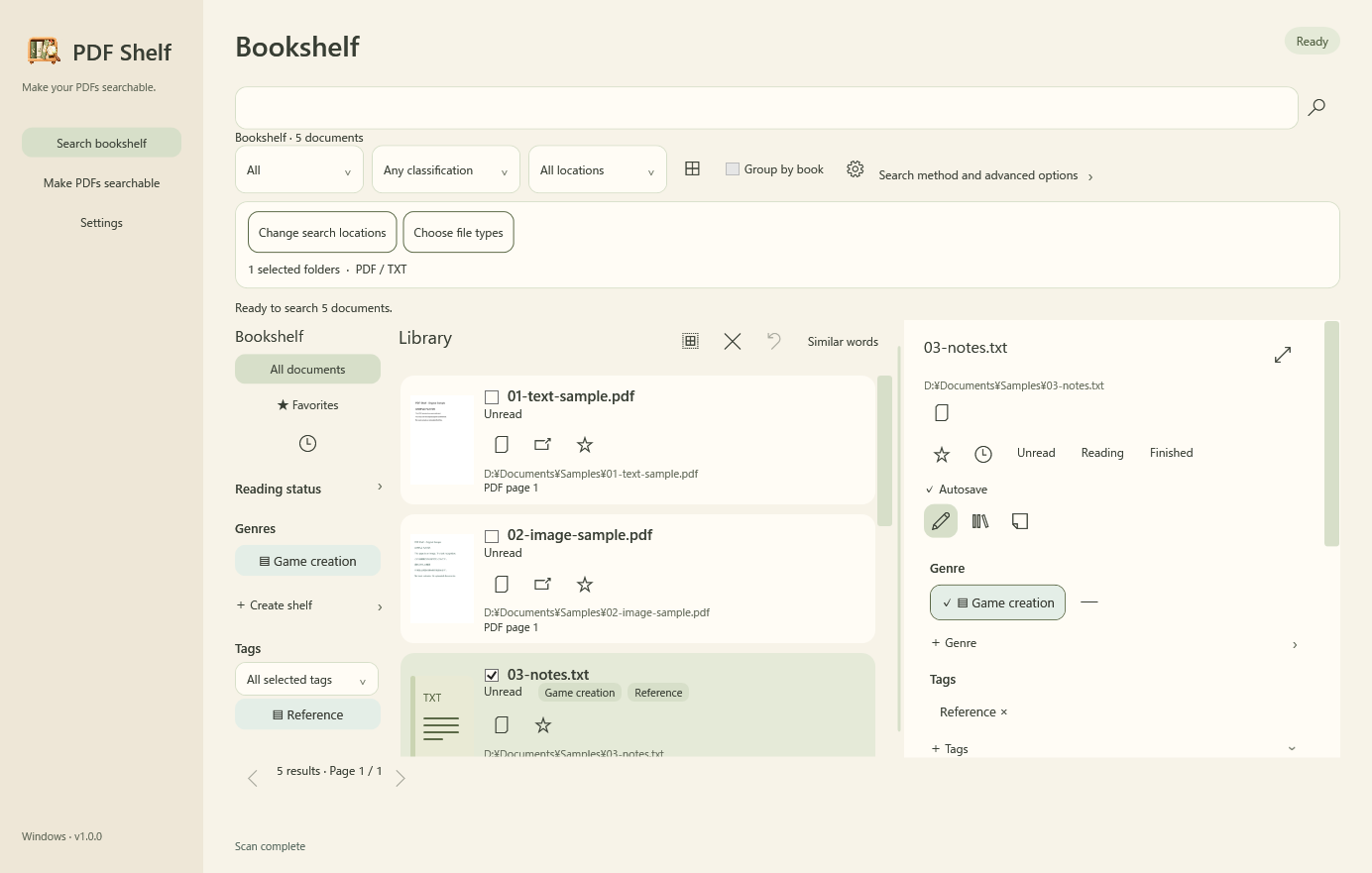Open the Any classification dropdown
This screenshot has width=1372, height=873.
[446, 170]
